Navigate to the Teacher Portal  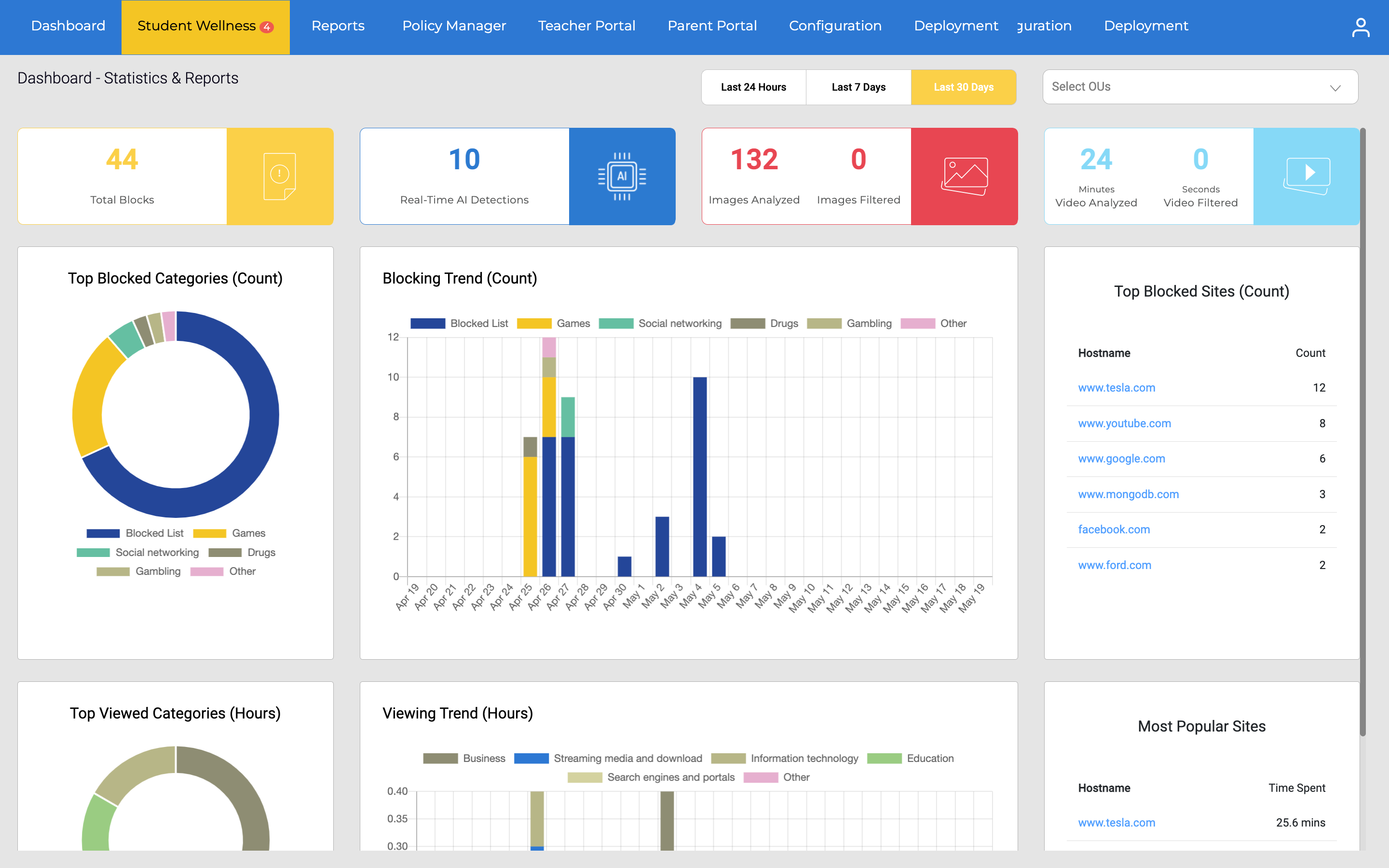point(586,26)
